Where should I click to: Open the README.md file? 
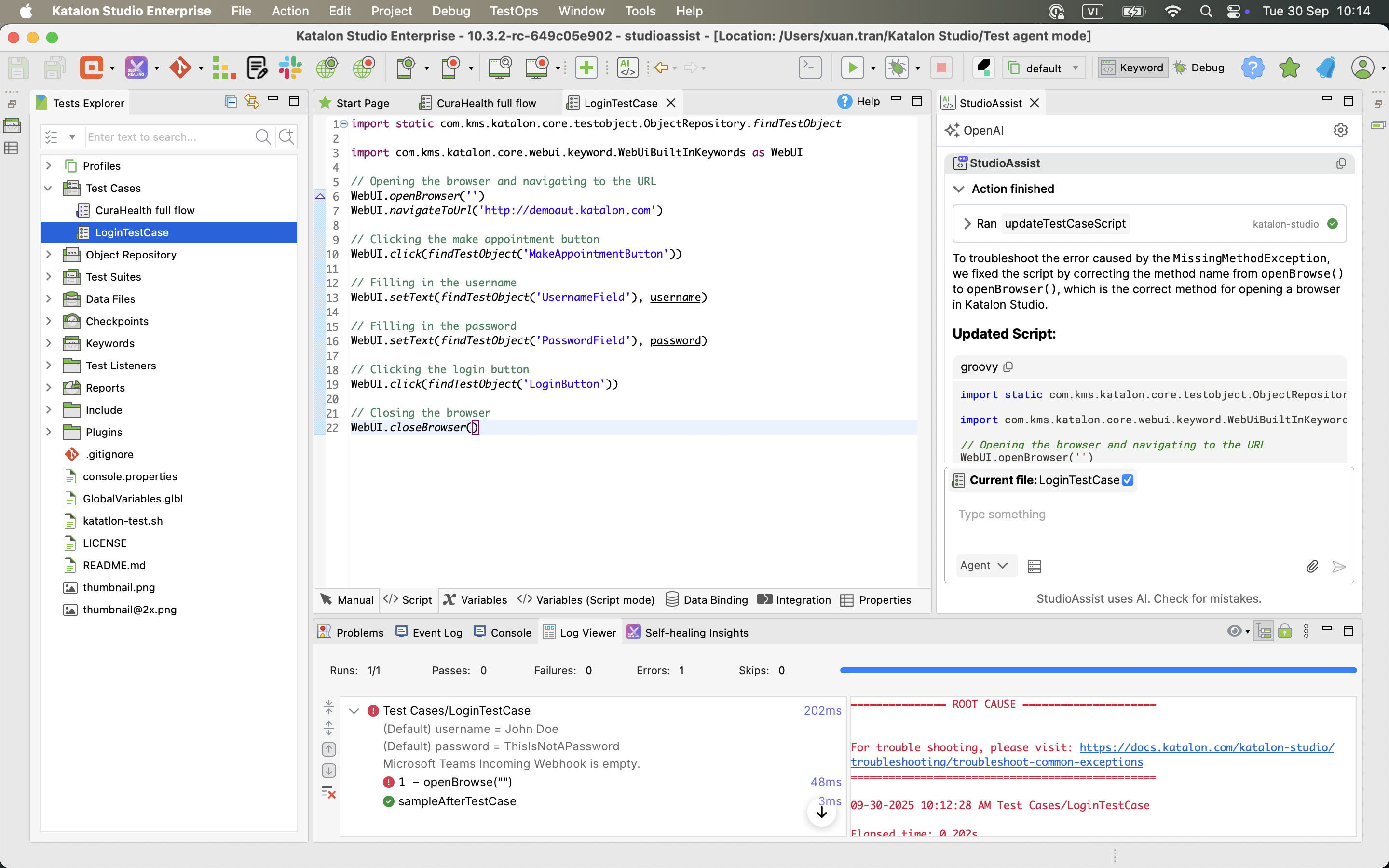(114, 565)
